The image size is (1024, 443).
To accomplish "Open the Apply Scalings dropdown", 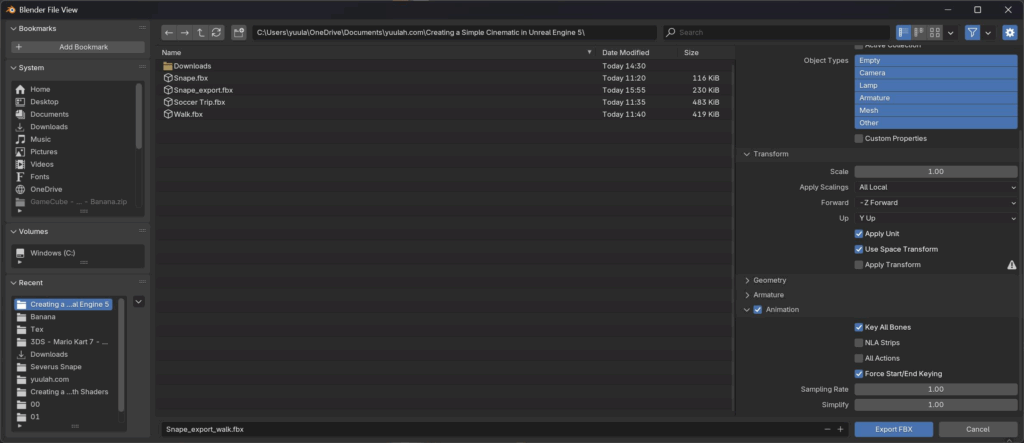I will coord(936,187).
